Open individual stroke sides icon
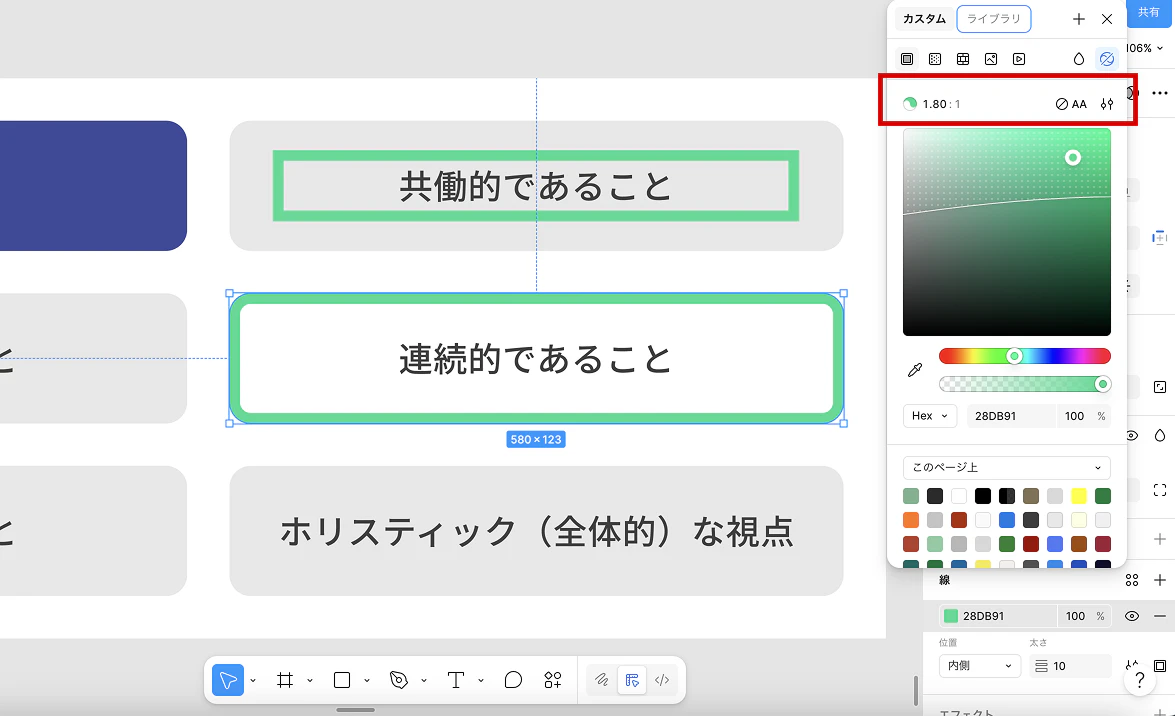 (1159, 666)
